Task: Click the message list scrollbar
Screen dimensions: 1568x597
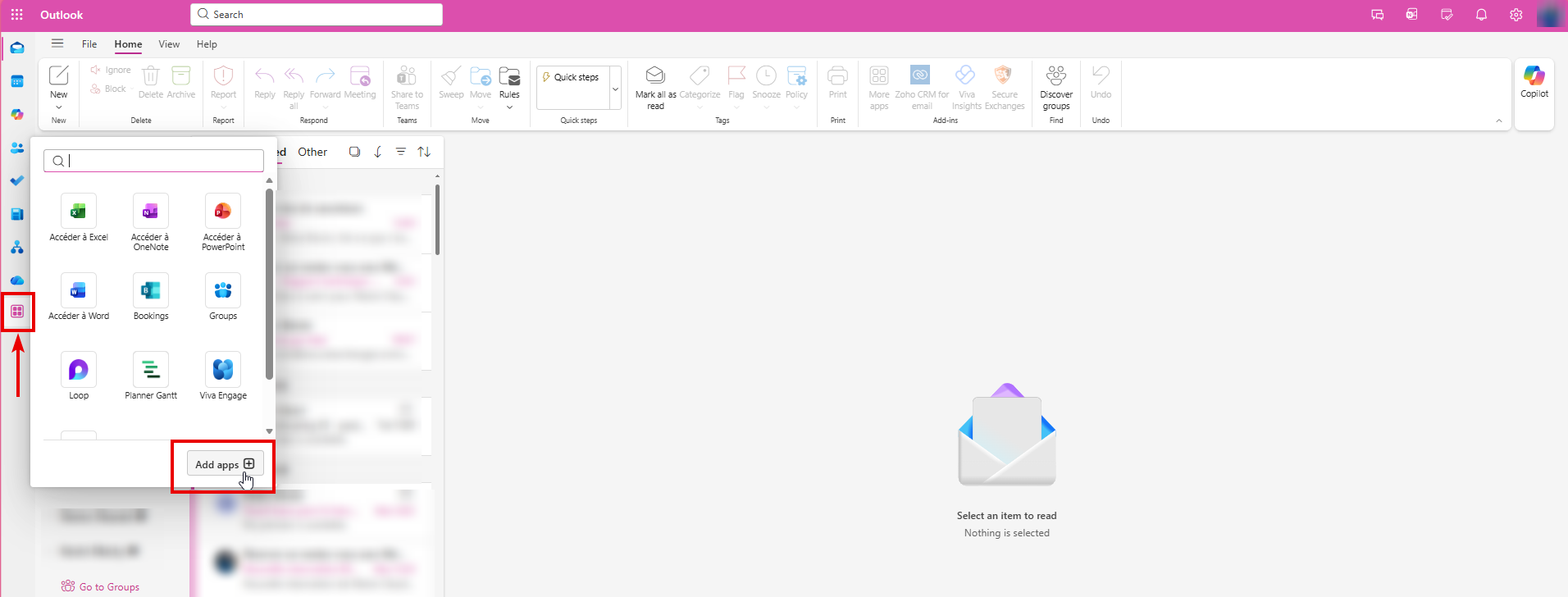Action: click(x=437, y=219)
